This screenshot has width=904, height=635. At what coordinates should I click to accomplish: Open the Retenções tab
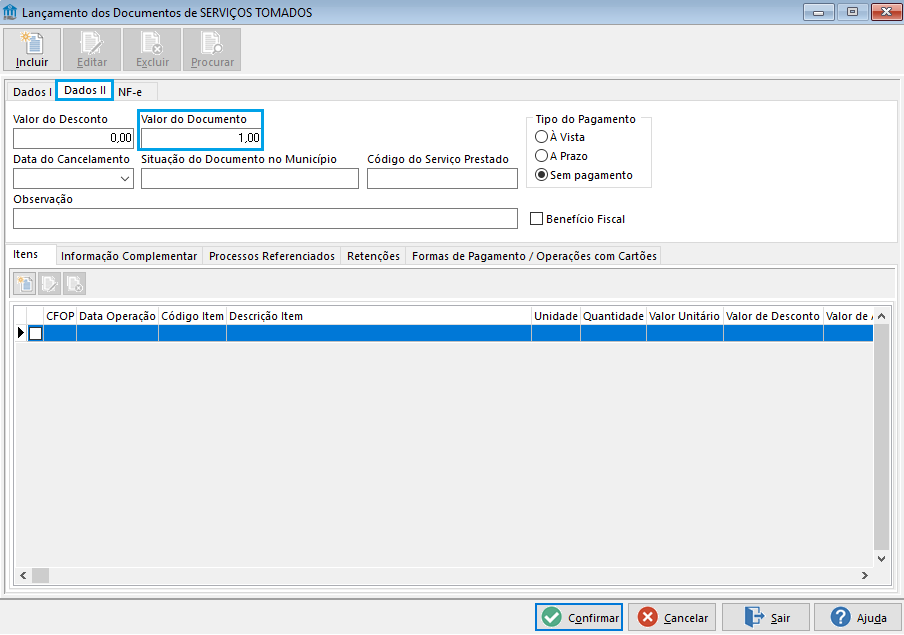(x=373, y=256)
